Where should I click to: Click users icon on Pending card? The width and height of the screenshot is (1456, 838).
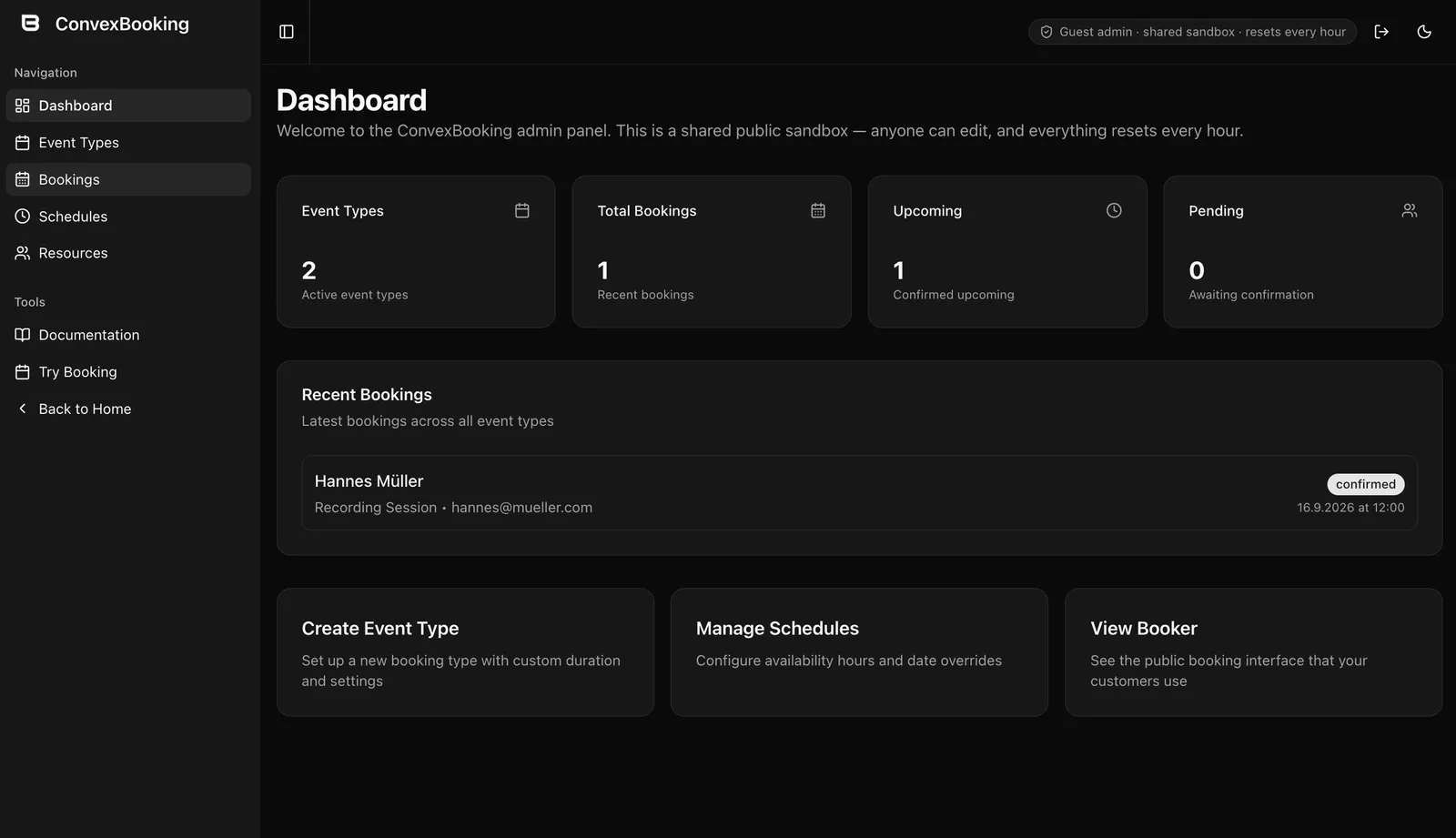coord(1410,210)
